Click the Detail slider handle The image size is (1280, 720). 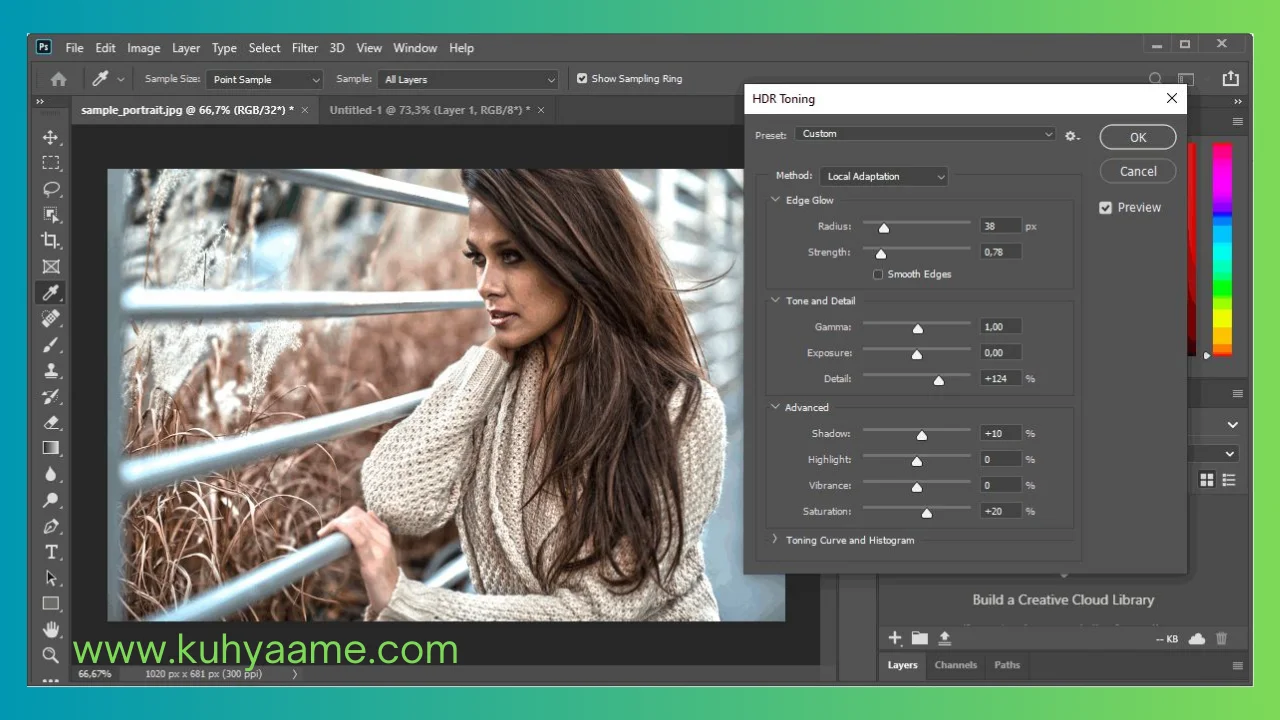939,380
